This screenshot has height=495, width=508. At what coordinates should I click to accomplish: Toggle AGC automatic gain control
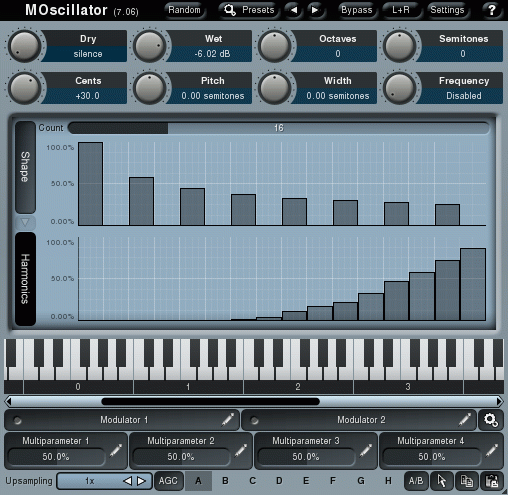click(x=168, y=481)
